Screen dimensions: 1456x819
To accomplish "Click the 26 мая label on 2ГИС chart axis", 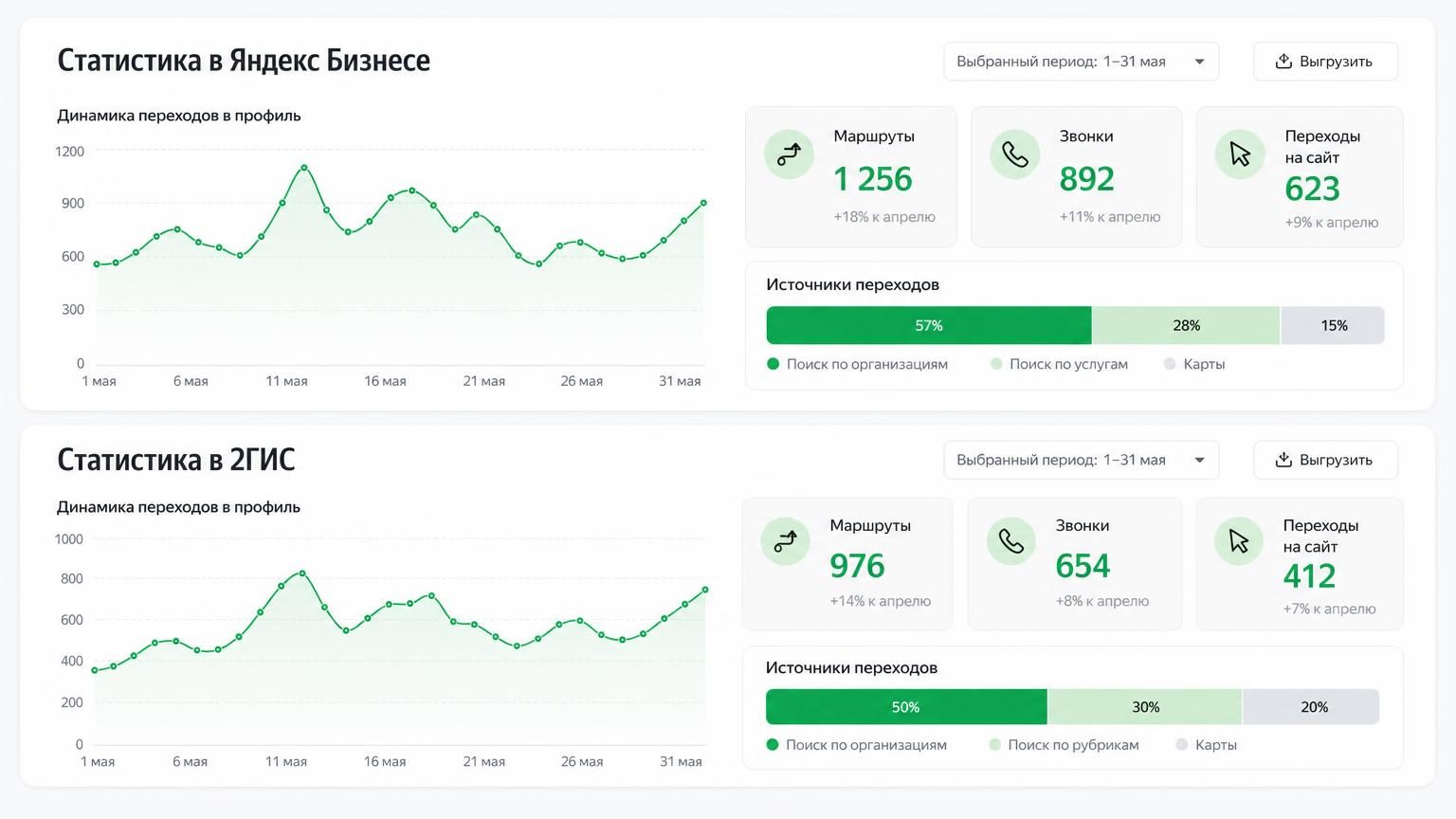I will [582, 761].
